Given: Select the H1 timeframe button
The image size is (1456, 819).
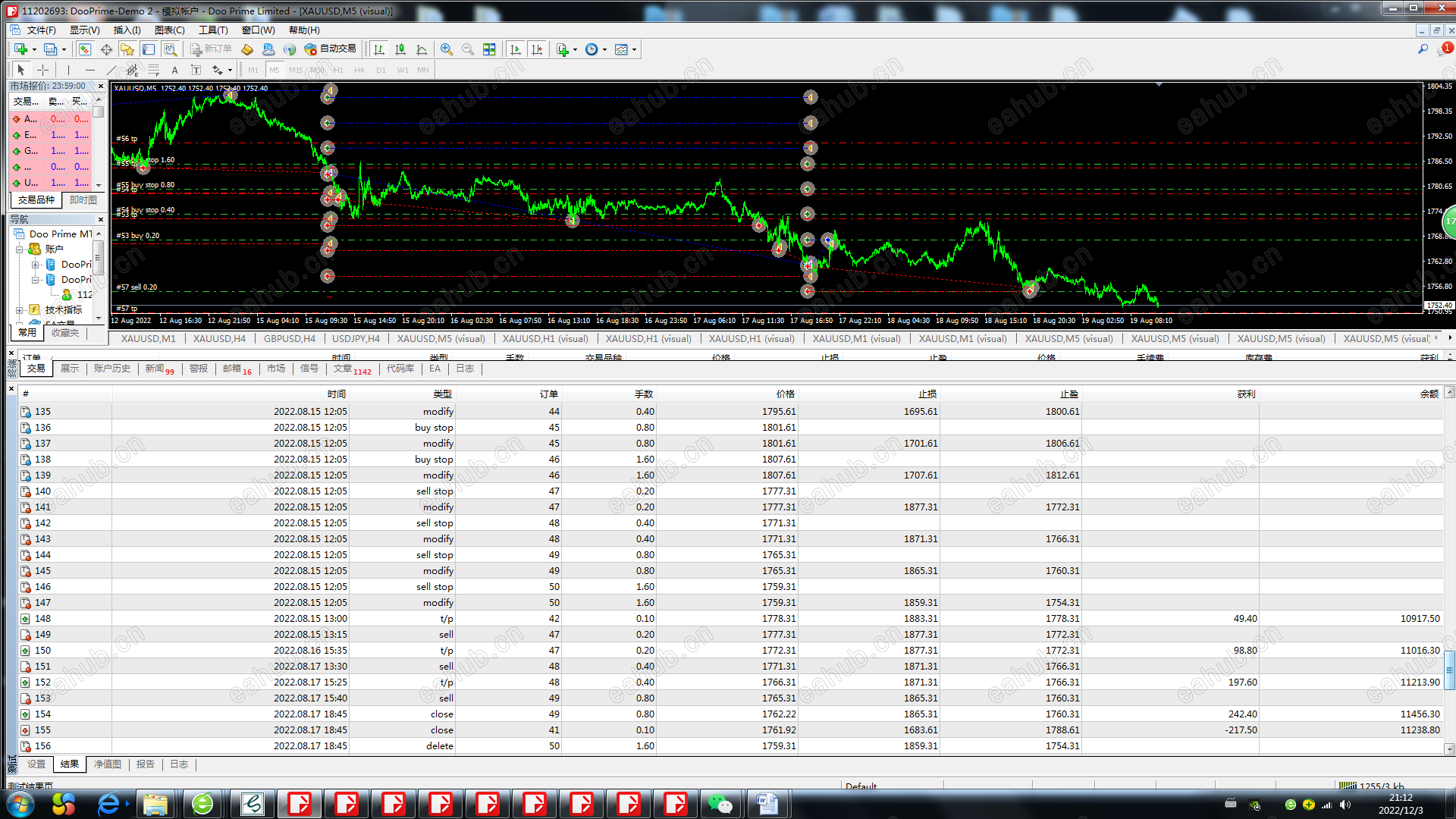Looking at the screenshot, I should pos(338,70).
